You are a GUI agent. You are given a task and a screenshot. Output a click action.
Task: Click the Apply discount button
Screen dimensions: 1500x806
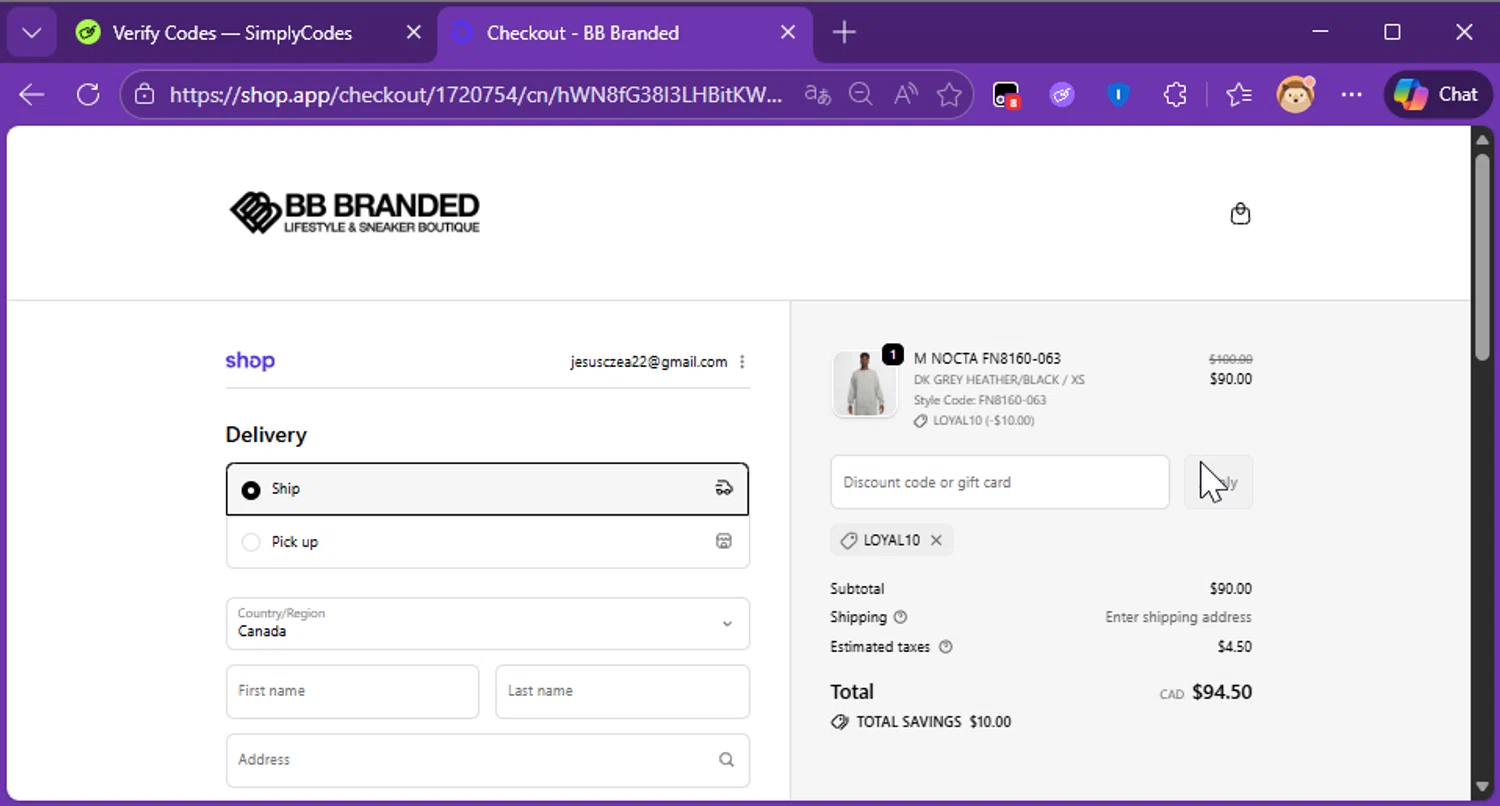[x=1218, y=482]
